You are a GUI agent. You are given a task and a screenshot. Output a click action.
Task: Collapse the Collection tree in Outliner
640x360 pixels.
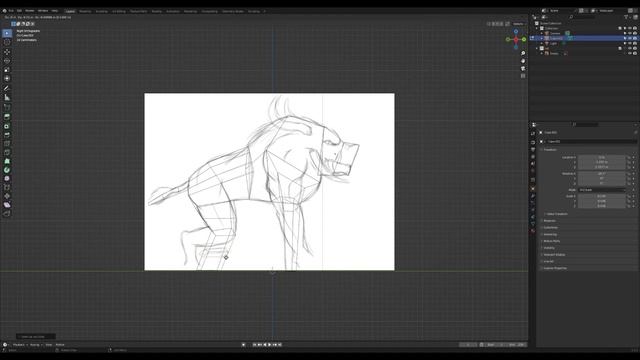[537, 29]
